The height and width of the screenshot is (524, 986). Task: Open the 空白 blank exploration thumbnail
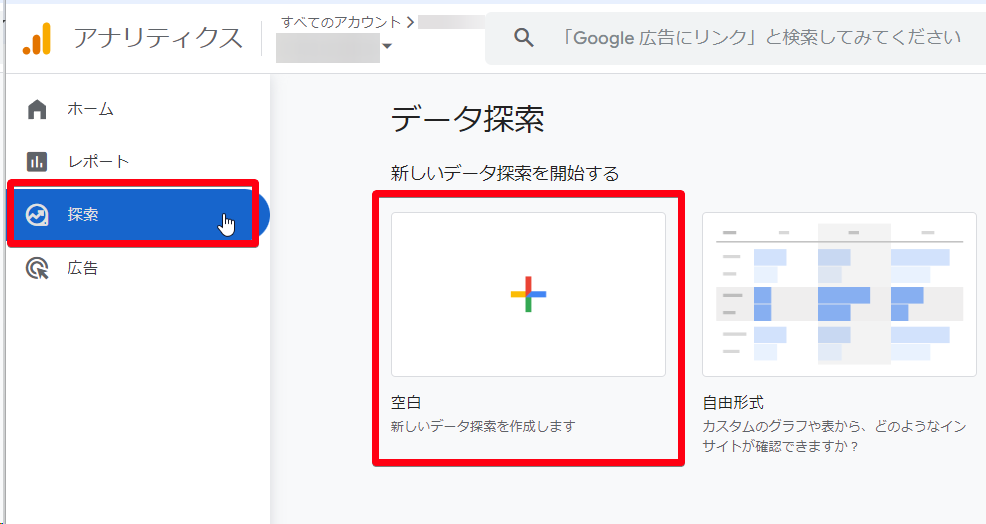pyautogui.click(x=528, y=294)
